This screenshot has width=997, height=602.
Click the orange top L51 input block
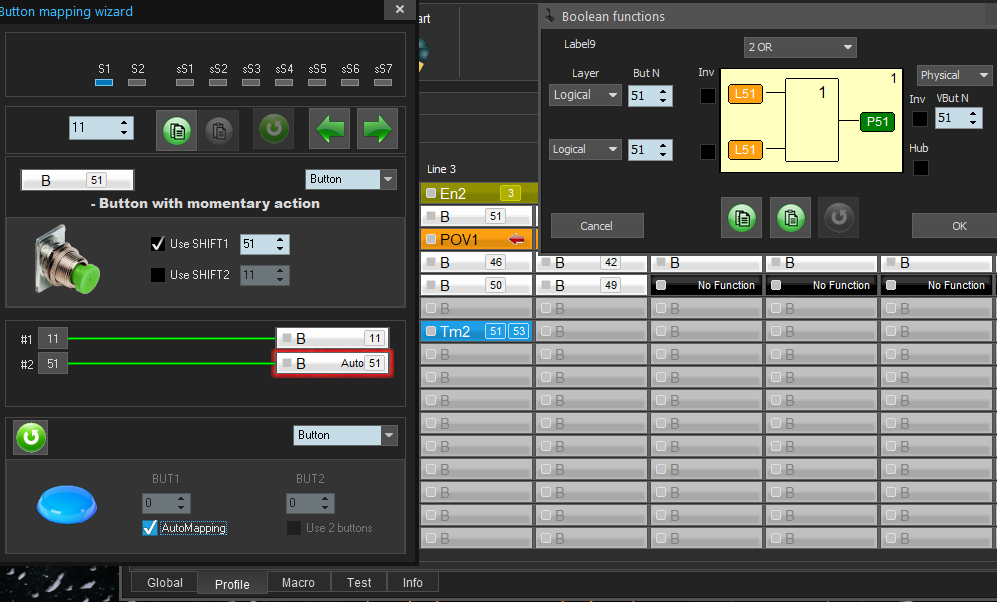[x=745, y=94]
